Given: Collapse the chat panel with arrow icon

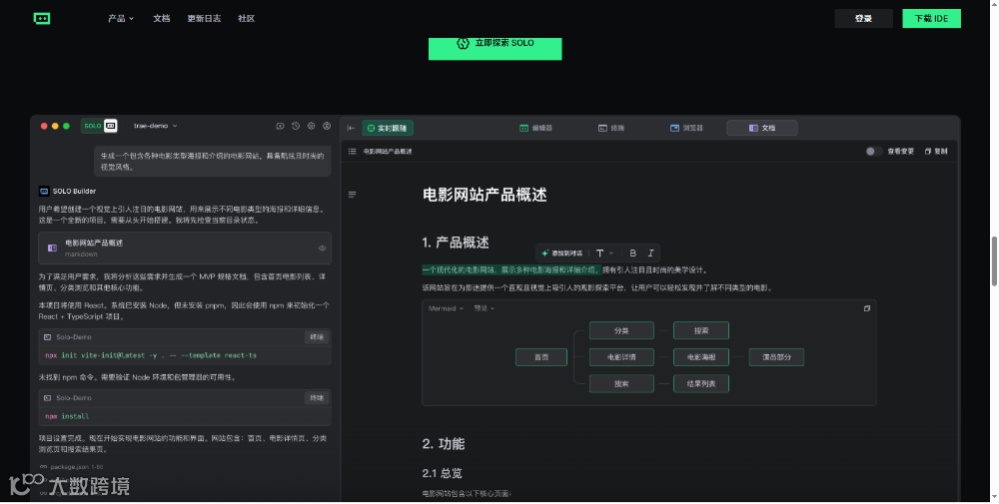Looking at the screenshot, I should 351,128.
